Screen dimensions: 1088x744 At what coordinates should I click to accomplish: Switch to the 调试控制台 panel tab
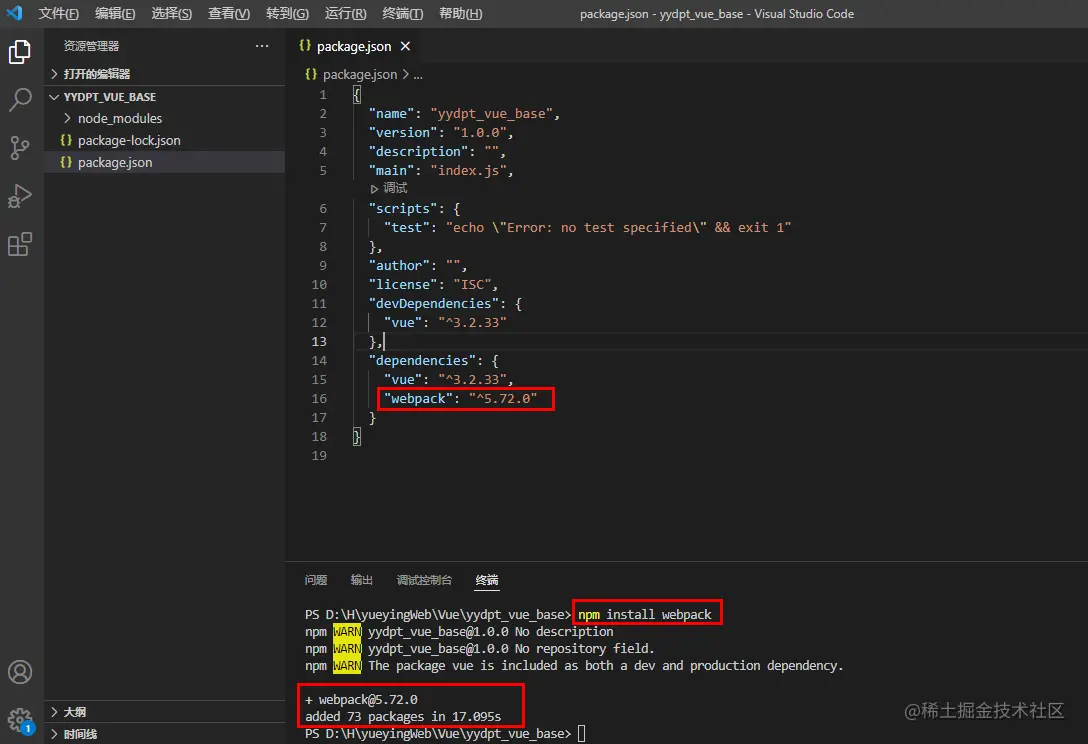424,580
